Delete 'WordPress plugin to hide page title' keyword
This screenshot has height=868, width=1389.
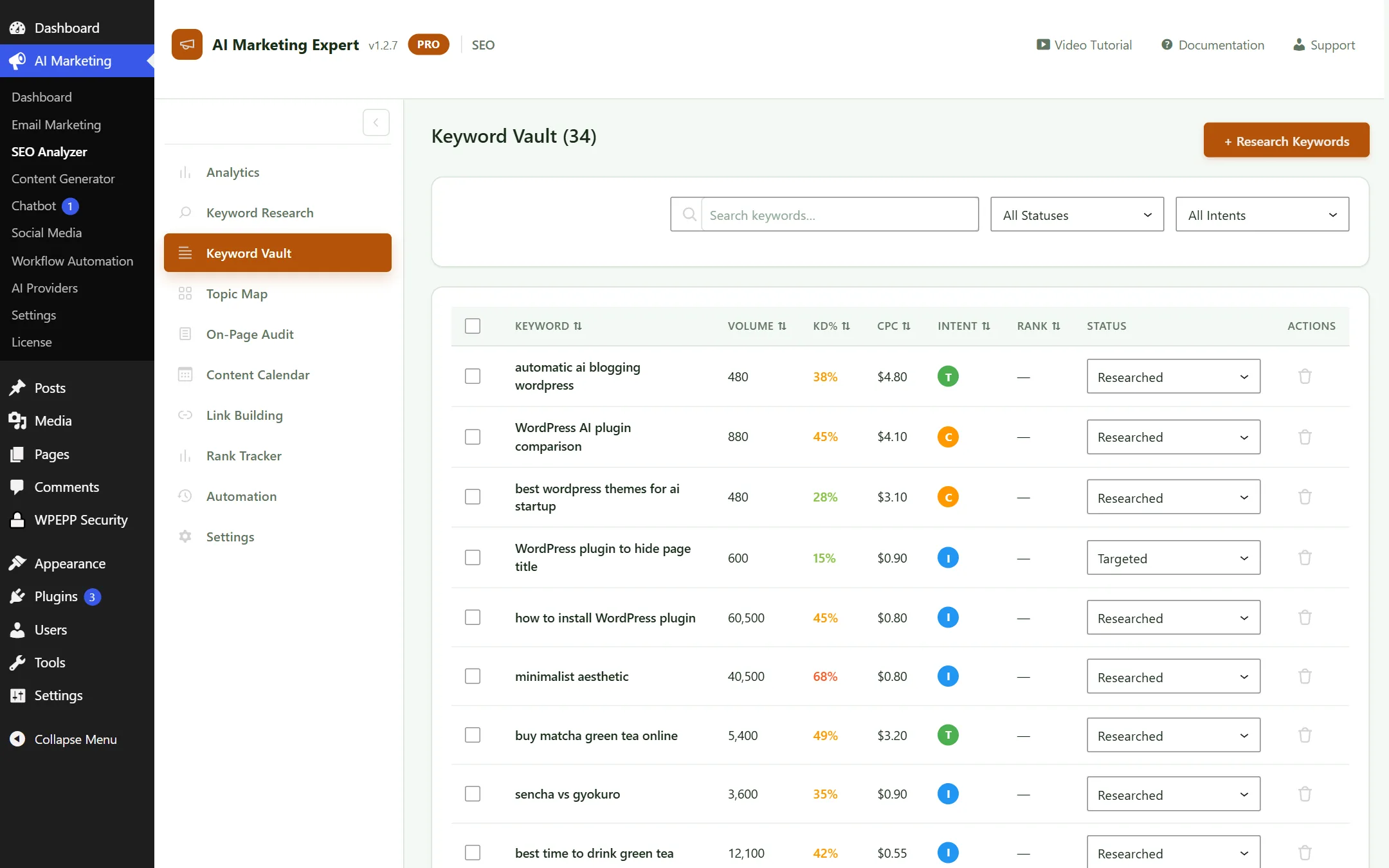[1305, 557]
